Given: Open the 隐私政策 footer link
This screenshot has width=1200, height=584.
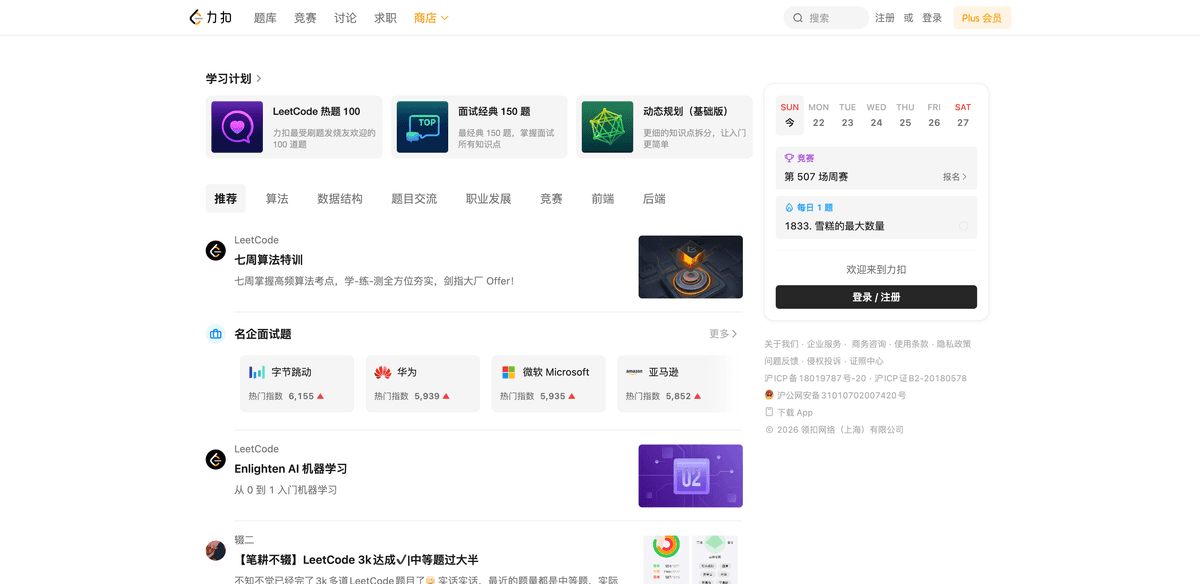Looking at the screenshot, I should pos(954,344).
